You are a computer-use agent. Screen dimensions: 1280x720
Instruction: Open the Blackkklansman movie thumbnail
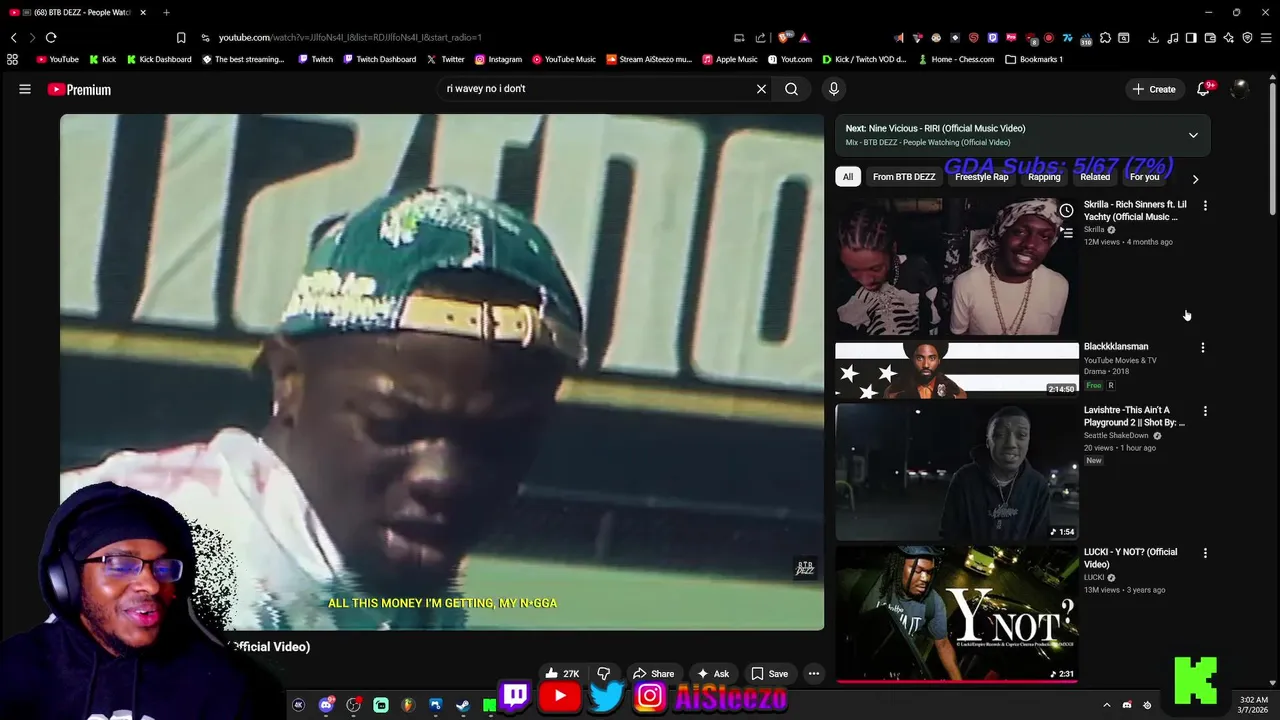957,370
